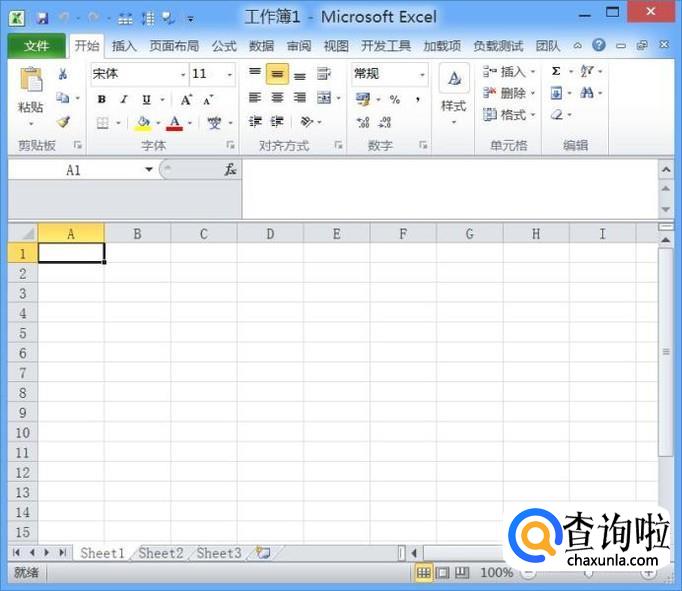Toggle the wrap text icon

324,73
